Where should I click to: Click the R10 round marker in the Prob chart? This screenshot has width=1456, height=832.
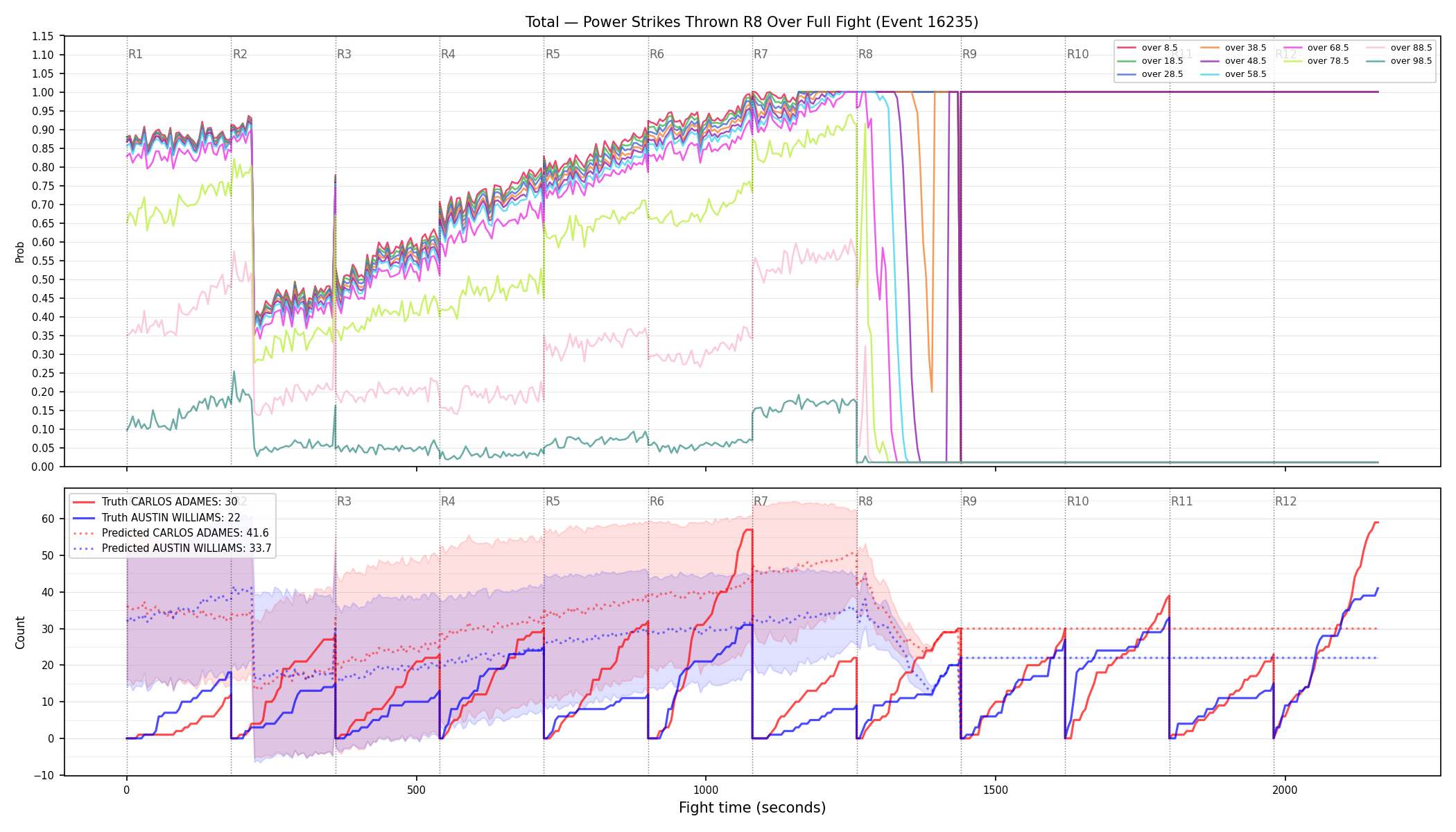click(x=1077, y=54)
